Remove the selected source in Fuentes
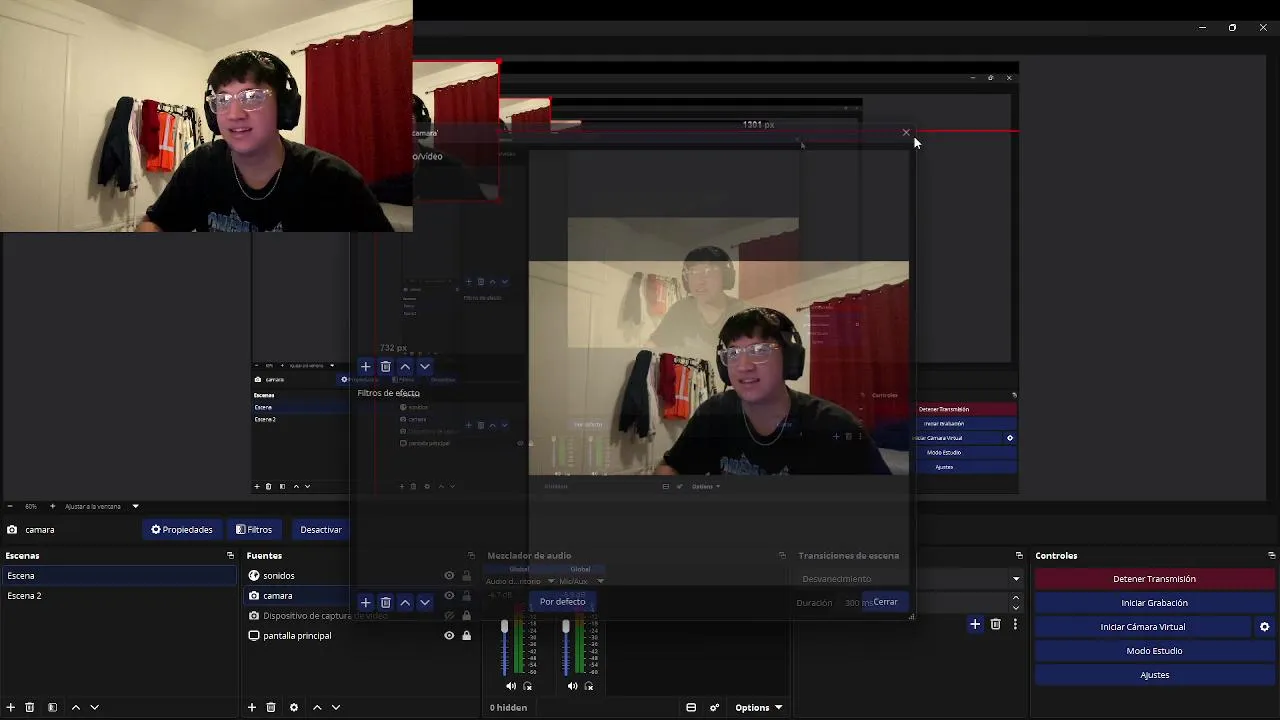Image resolution: width=1280 pixels, height=720 pixels. click(271, 707)
